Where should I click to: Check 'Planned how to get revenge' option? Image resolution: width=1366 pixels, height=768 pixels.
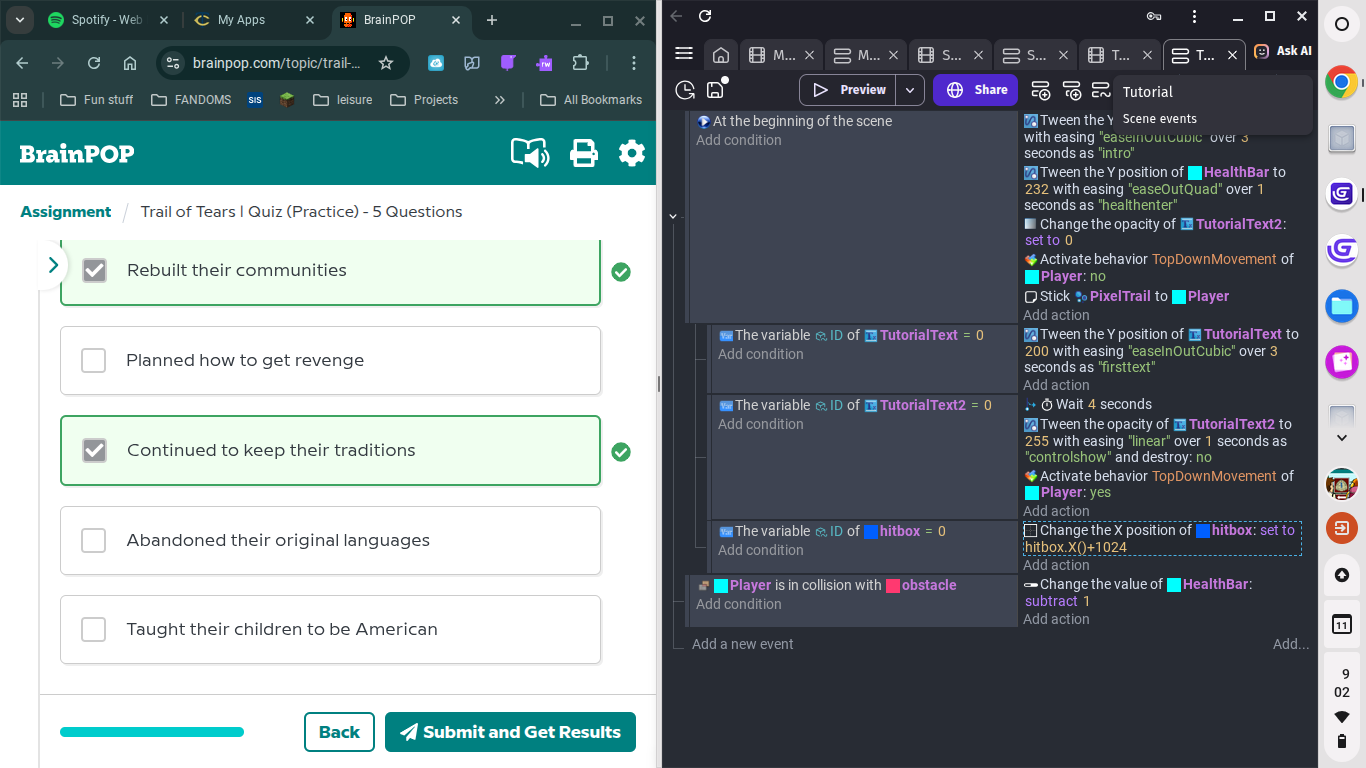[93, 360]
